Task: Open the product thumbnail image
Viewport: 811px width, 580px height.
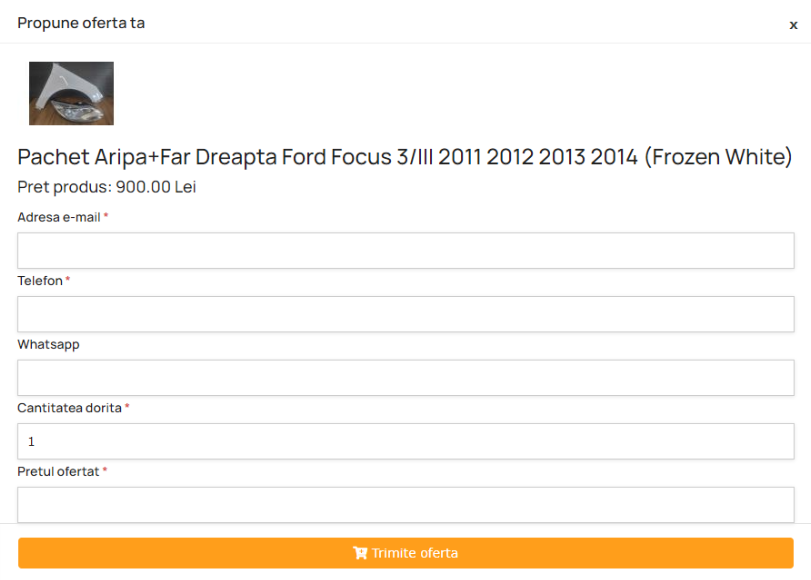Action: pos(71,93)
